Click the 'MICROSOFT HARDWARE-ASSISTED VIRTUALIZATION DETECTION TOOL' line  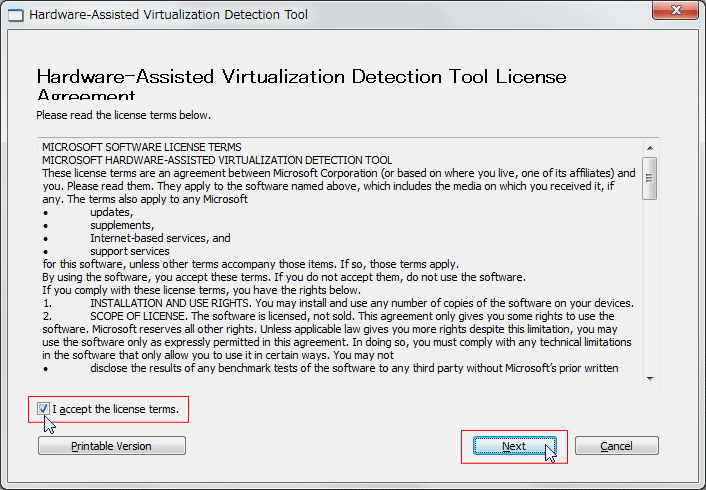click(217, 160)
